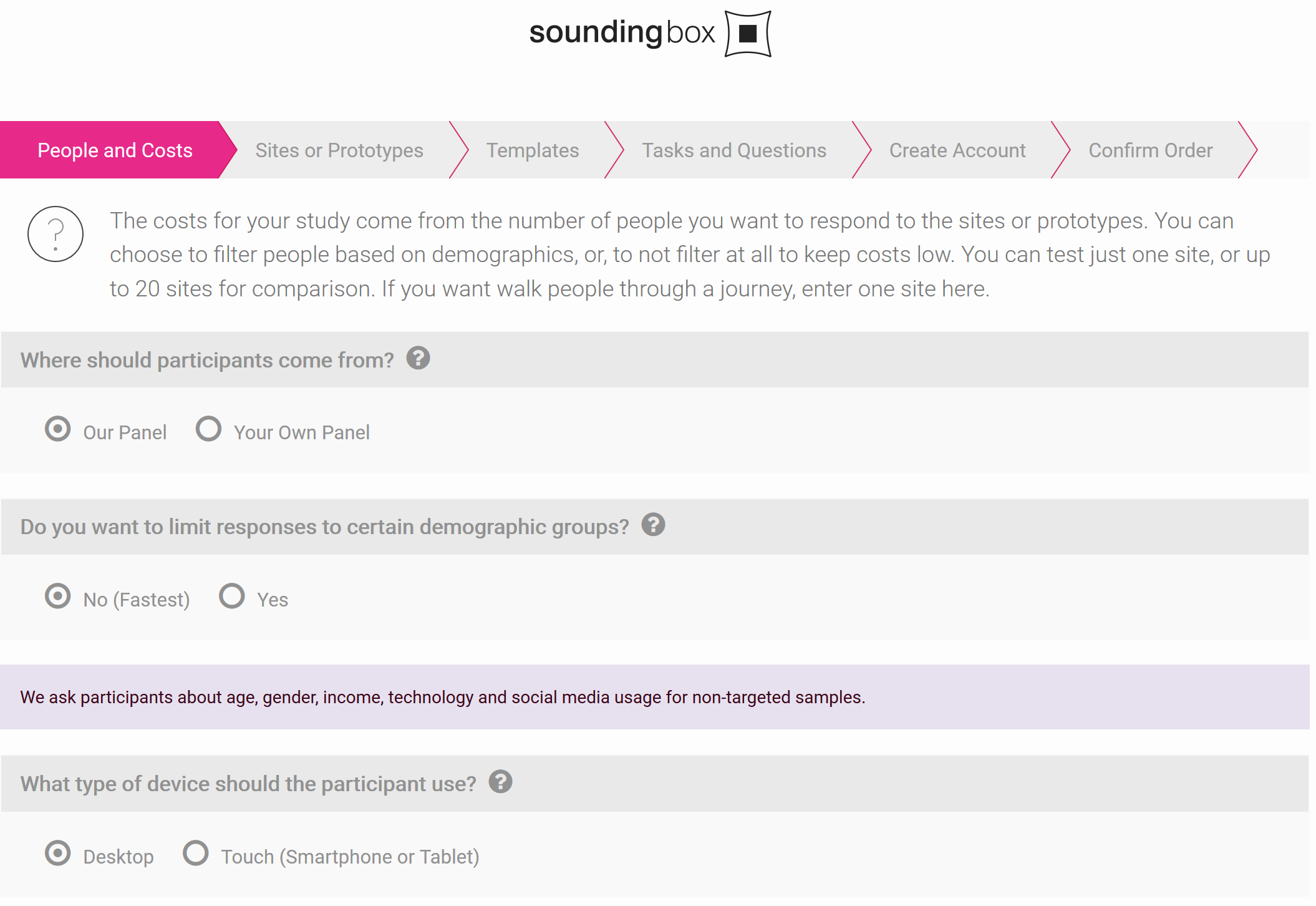Select Touch (Smartphone or Tablet) device option
Screen dimensions: 1316x906
point(195,853)
